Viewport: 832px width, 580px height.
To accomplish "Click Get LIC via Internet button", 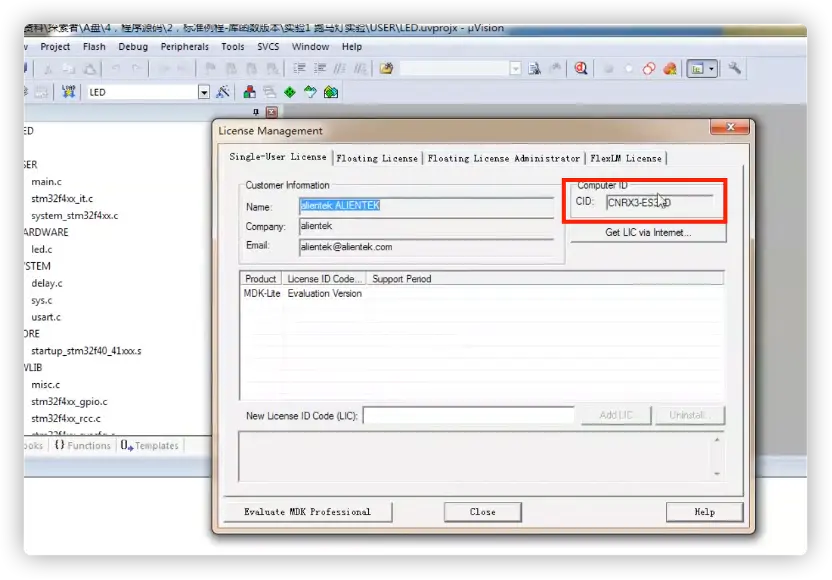I will coord(648,232).
